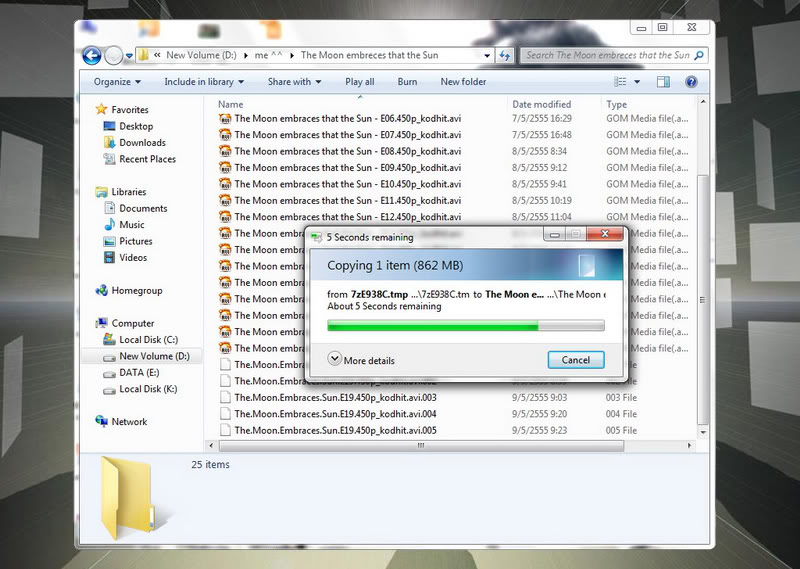Screen dimensions: 800x569
Task: Click Play all in toolbar
Action: 360,82
